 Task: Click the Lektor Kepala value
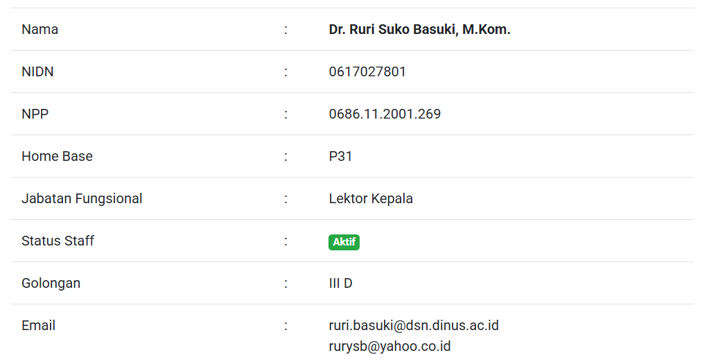tap(371, 198)
